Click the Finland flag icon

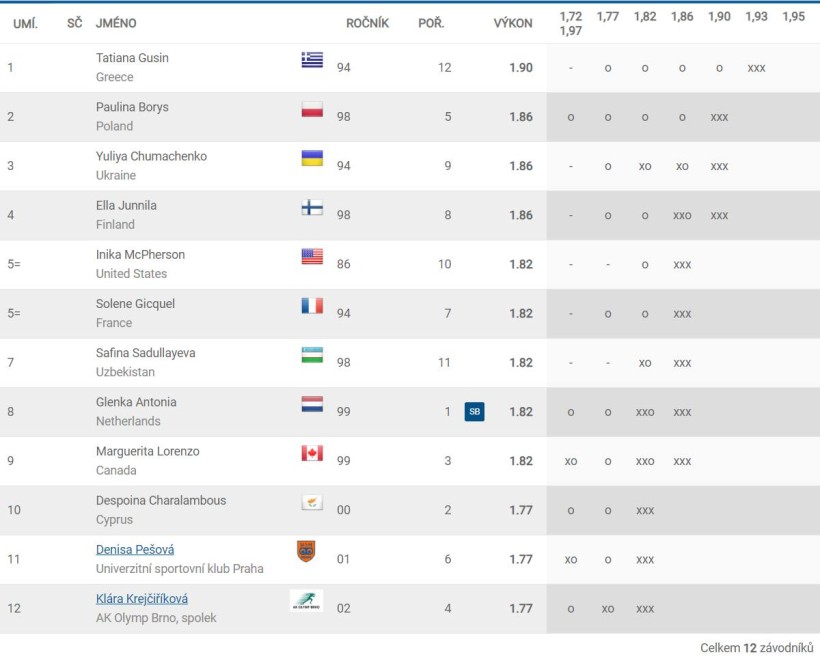click(x=312, y=207)
